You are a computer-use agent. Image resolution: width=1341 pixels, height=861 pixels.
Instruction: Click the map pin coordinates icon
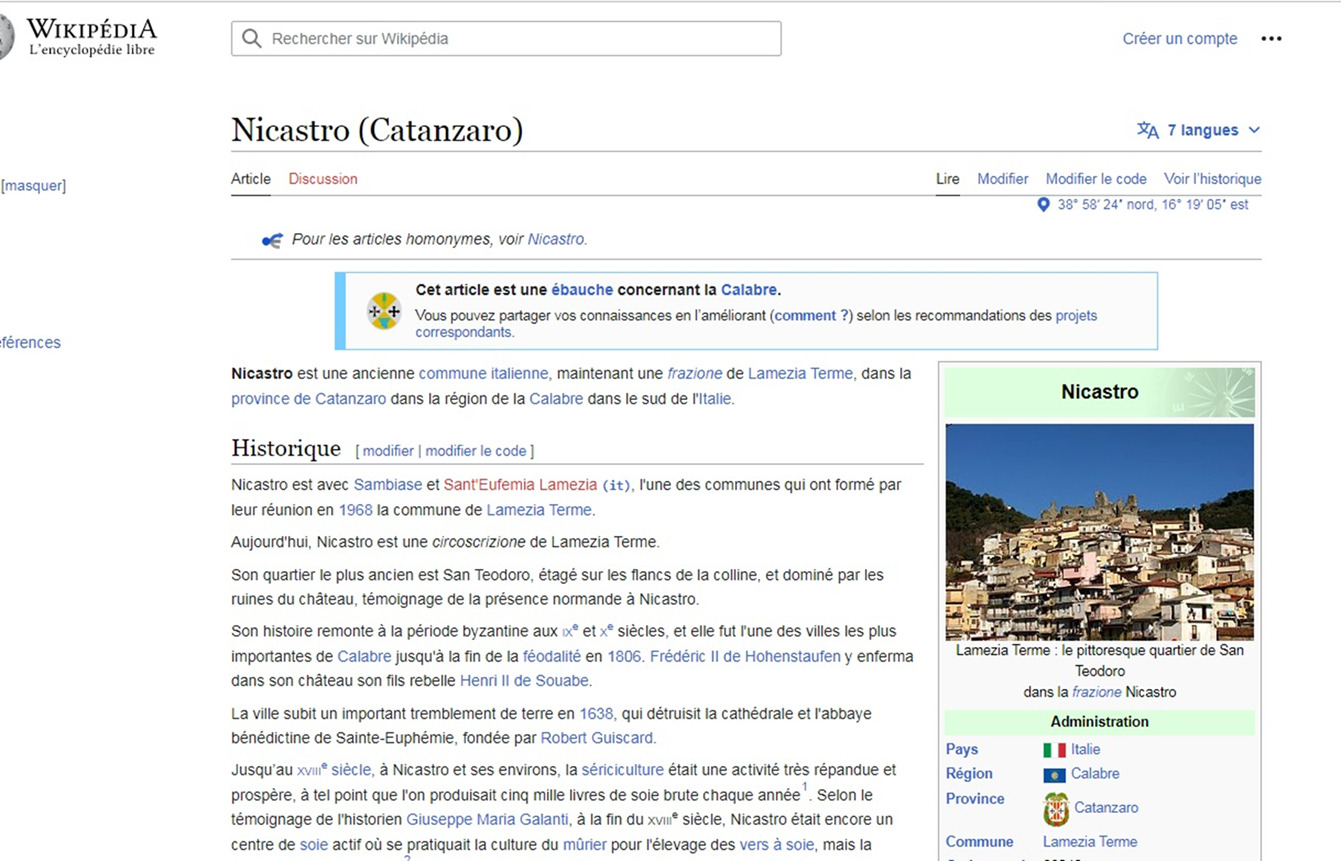tap(1043, 205)
